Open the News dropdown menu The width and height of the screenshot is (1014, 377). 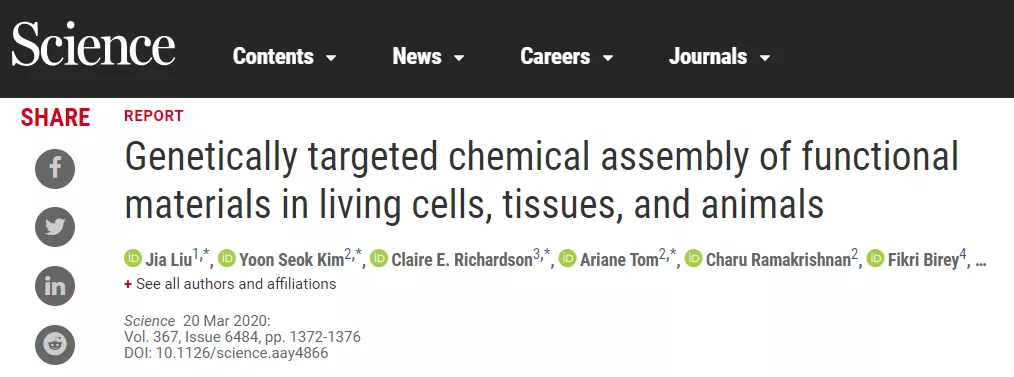[428, 57]
